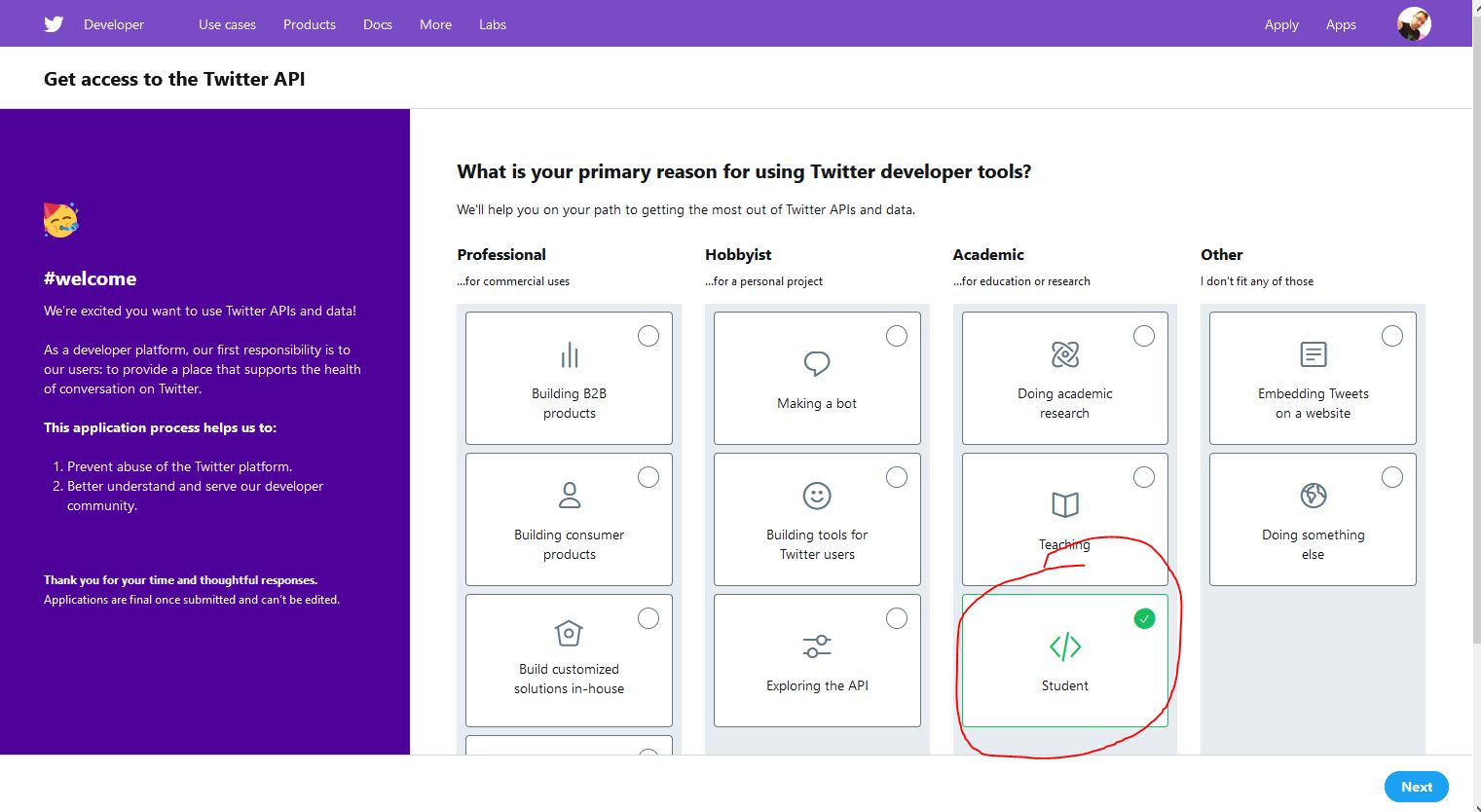Viewport: 1481px width, 812px height.
Task: Open the user profile avatar
Action: pyautogui.click(x=1414, y=24)
